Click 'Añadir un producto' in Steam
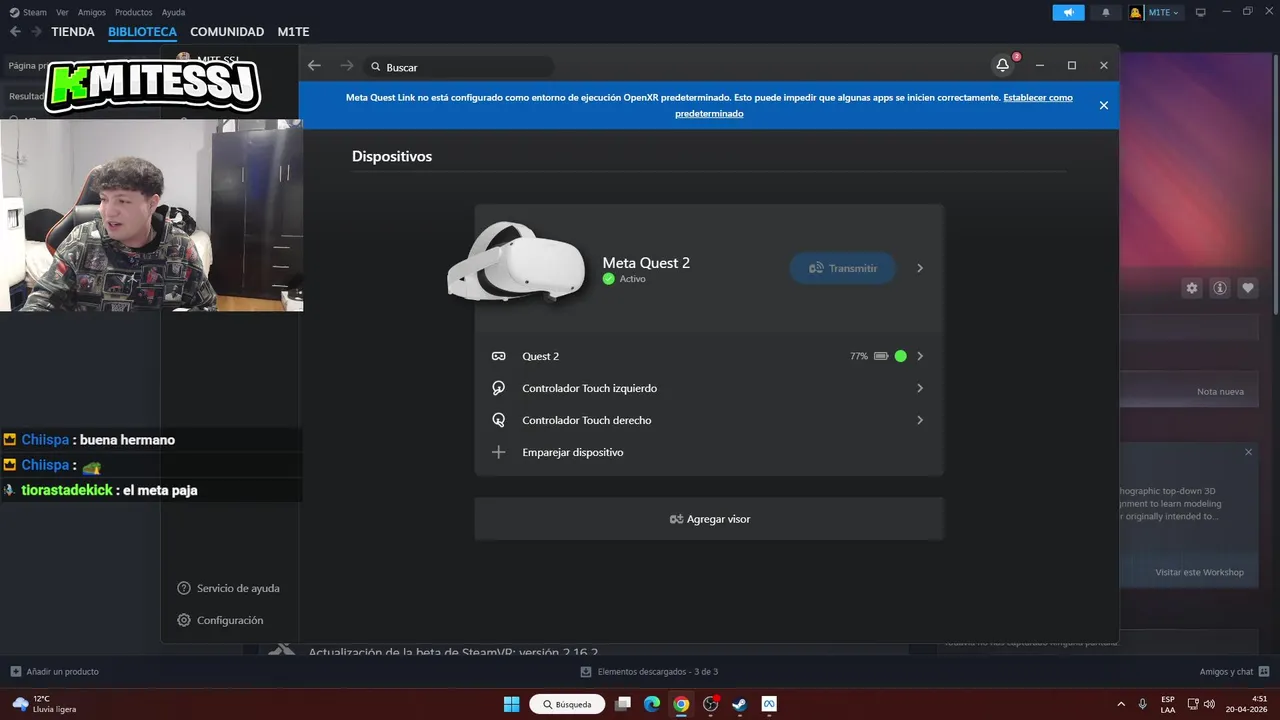Viewport: 1280px width, 720px height. [x=54, y=671]
